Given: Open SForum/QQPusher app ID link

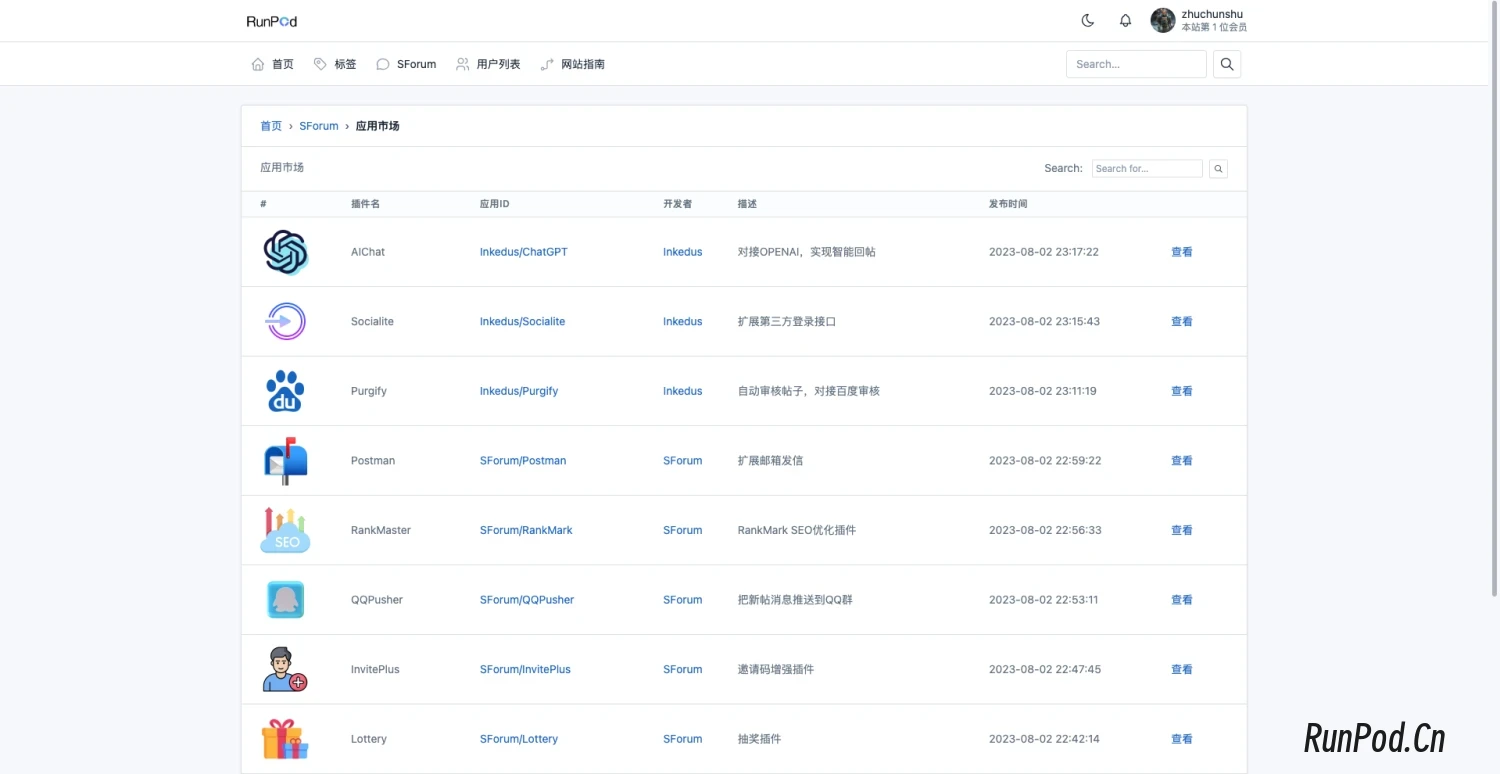Looking at the screenshot, I should pyautogui.click(x=527, y=600).
